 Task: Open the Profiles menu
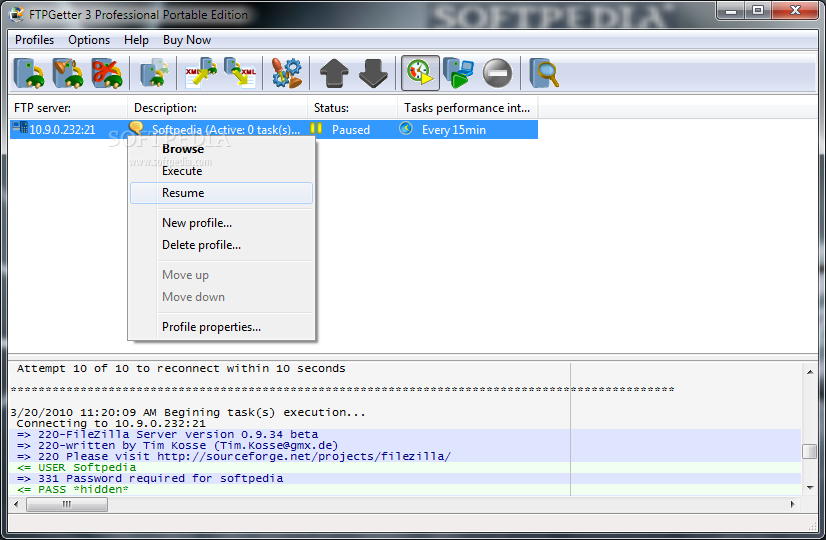(x=34, y=40)
